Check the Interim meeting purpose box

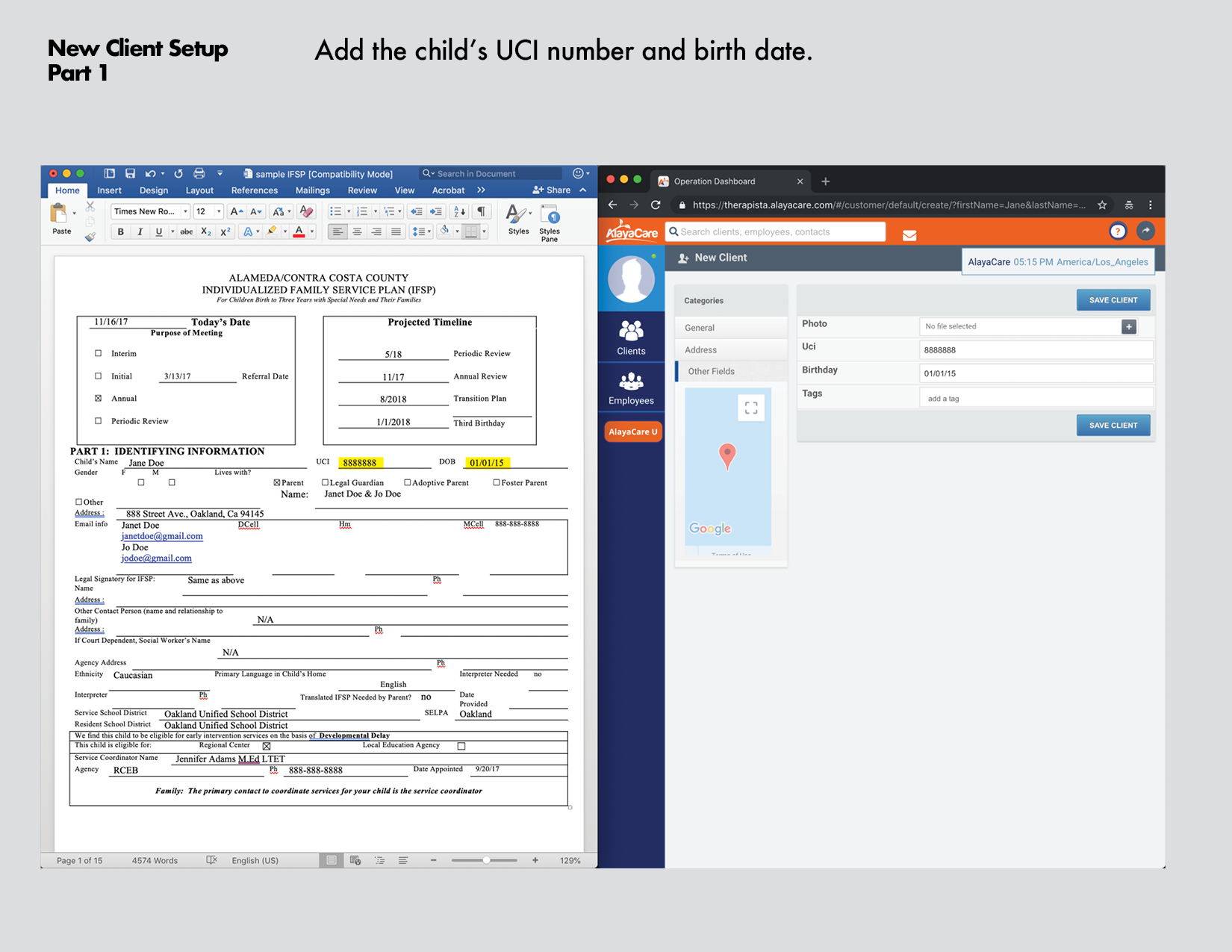pyautogui.click(x=98, y=353)
